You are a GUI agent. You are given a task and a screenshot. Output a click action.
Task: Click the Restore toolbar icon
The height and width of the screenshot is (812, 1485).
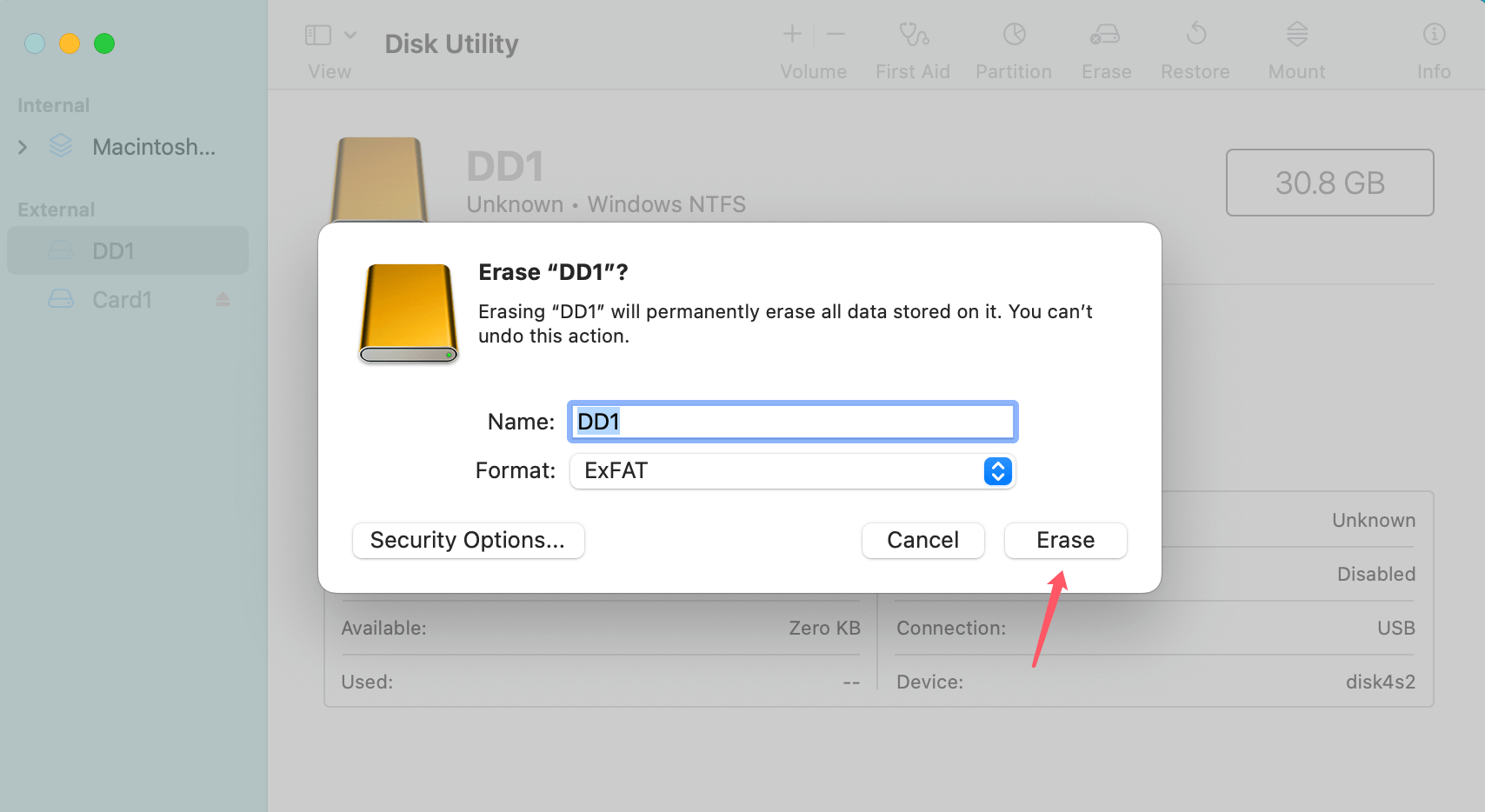1195,48
